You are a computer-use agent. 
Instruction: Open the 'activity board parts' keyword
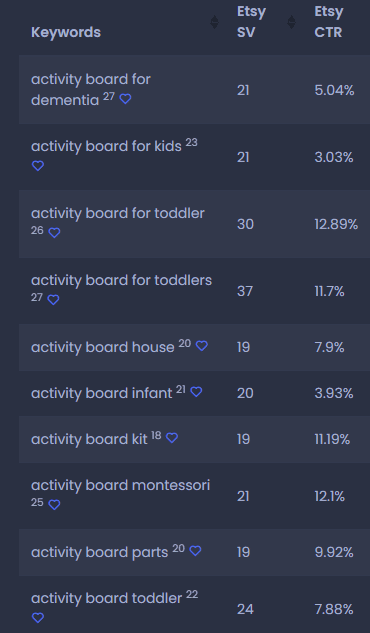coord(100,552)
